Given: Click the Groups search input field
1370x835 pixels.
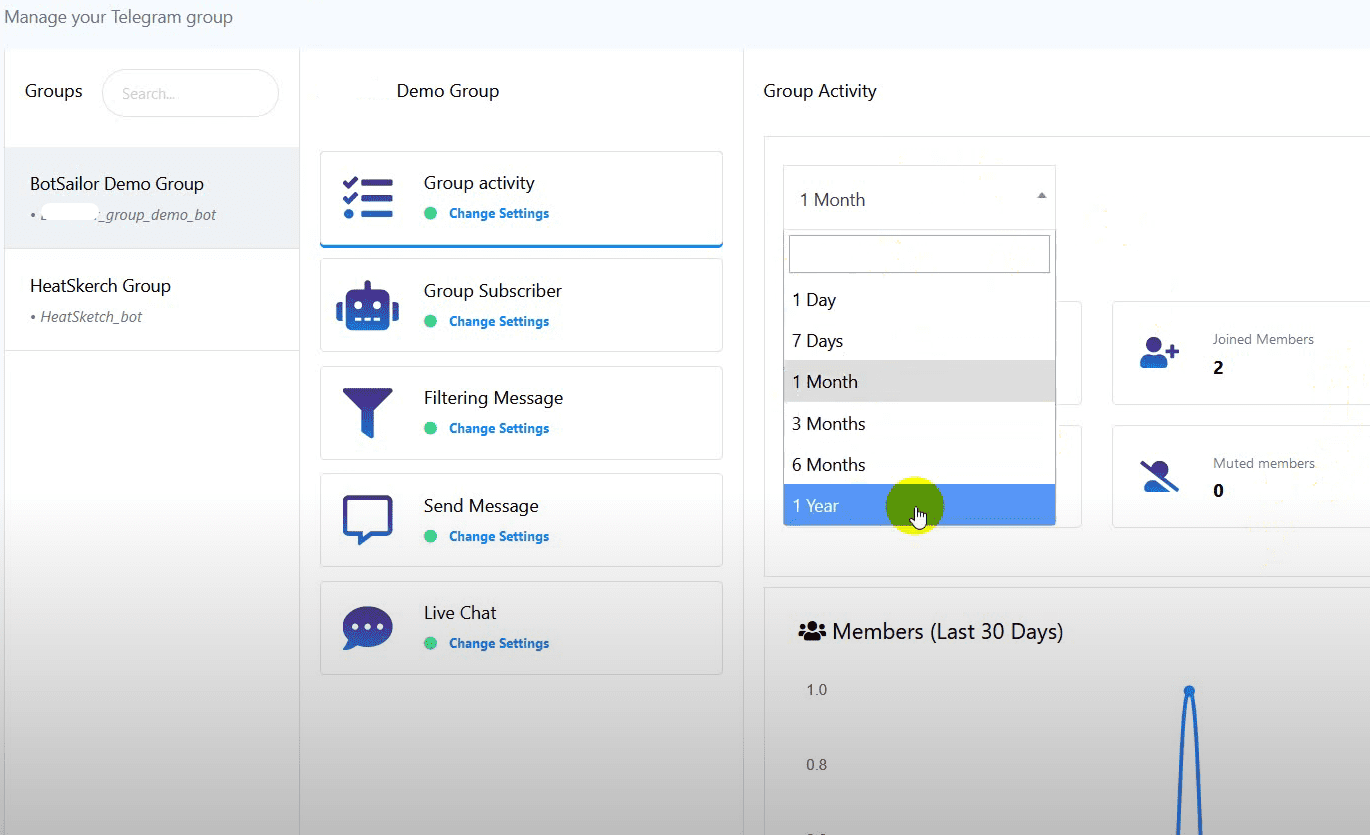Looking at the screenshot, I should [190, 93].
